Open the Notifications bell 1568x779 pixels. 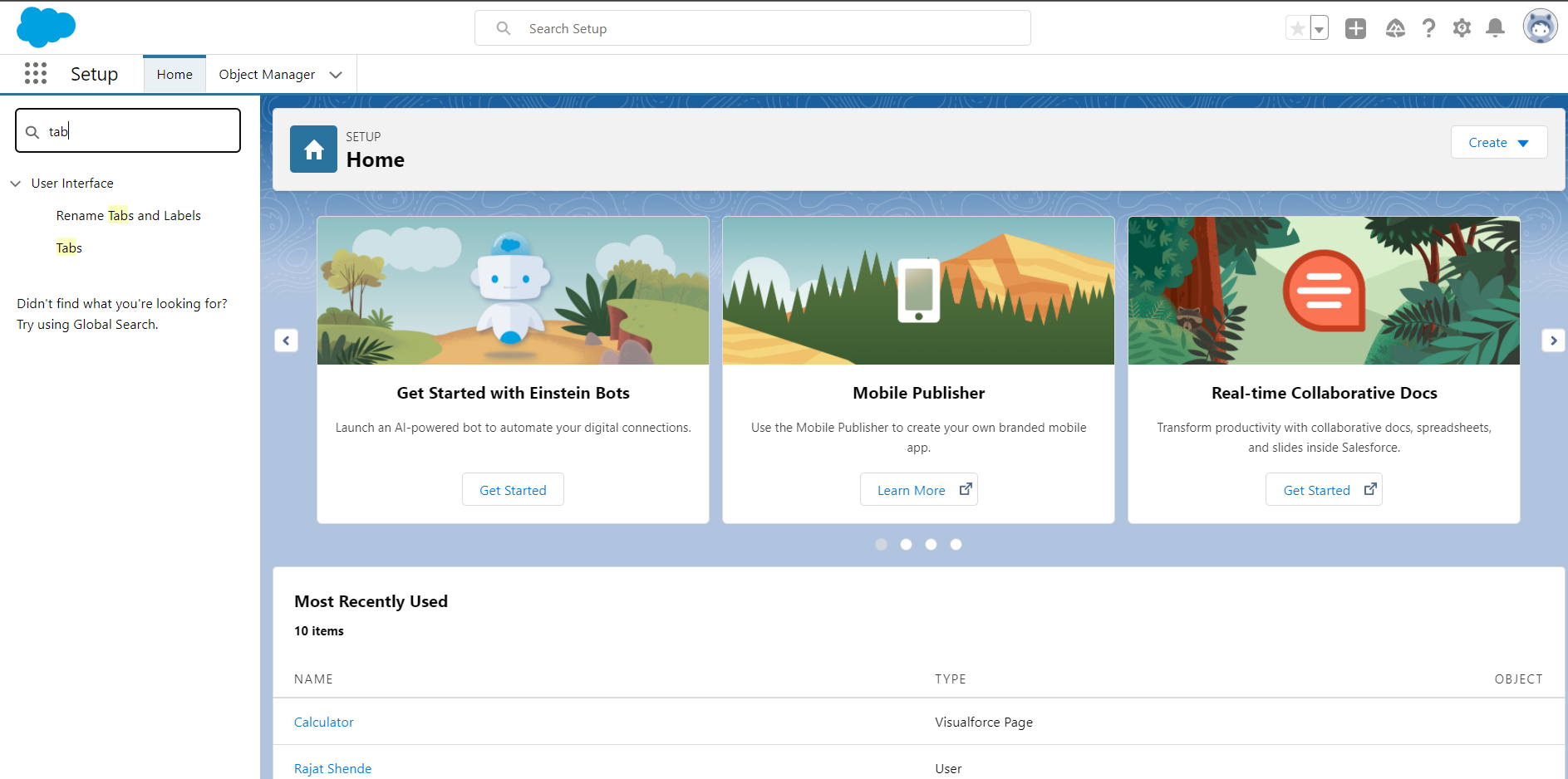(x=1495, y=28)
